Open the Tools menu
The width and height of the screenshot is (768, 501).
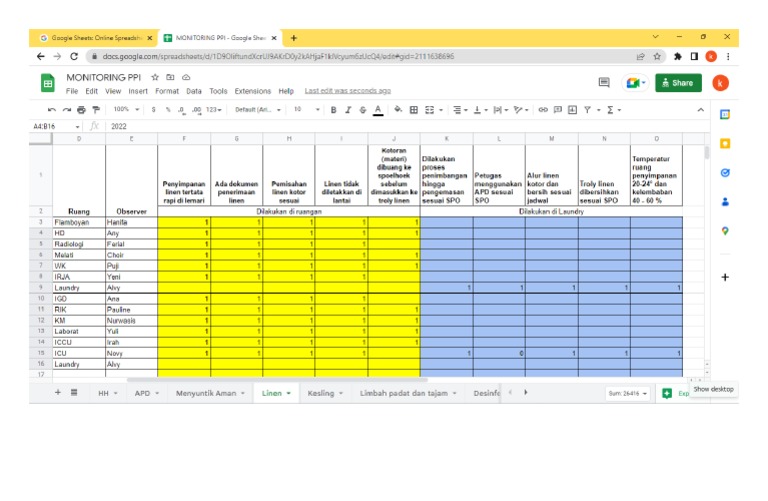[218, 91]
